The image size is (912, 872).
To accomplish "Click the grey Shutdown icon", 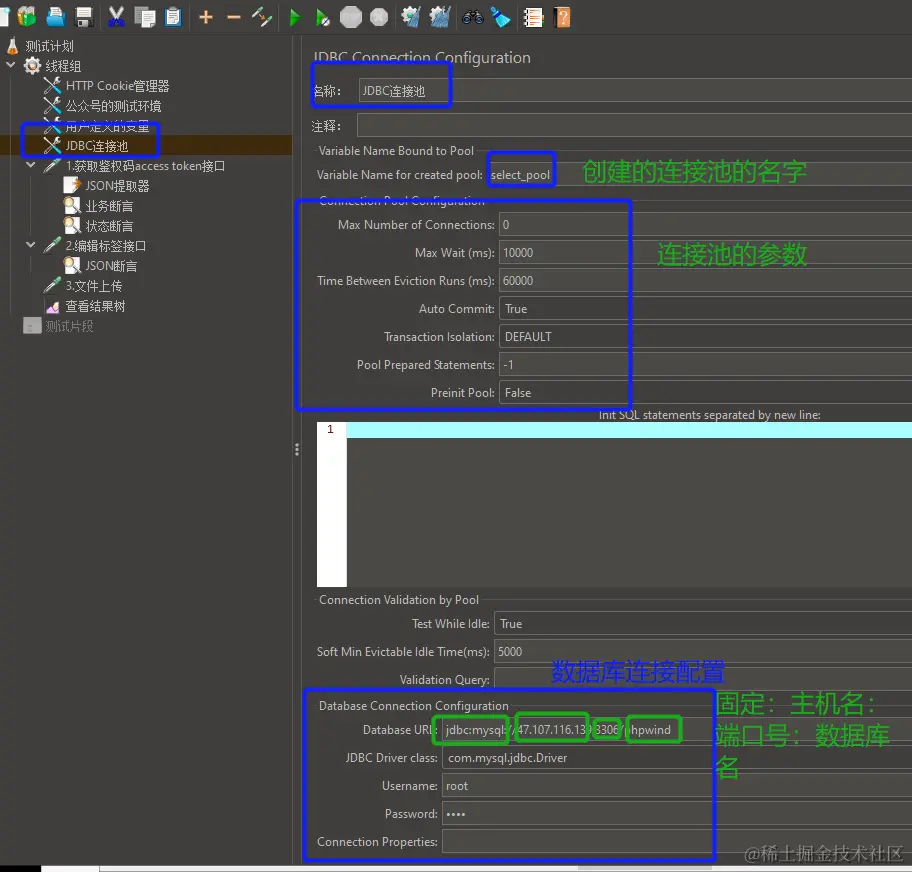I will tap(379, 17).
